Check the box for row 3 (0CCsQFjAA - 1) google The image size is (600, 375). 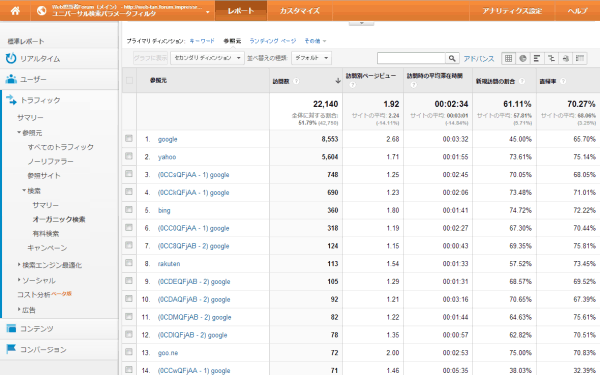[129, 174]
